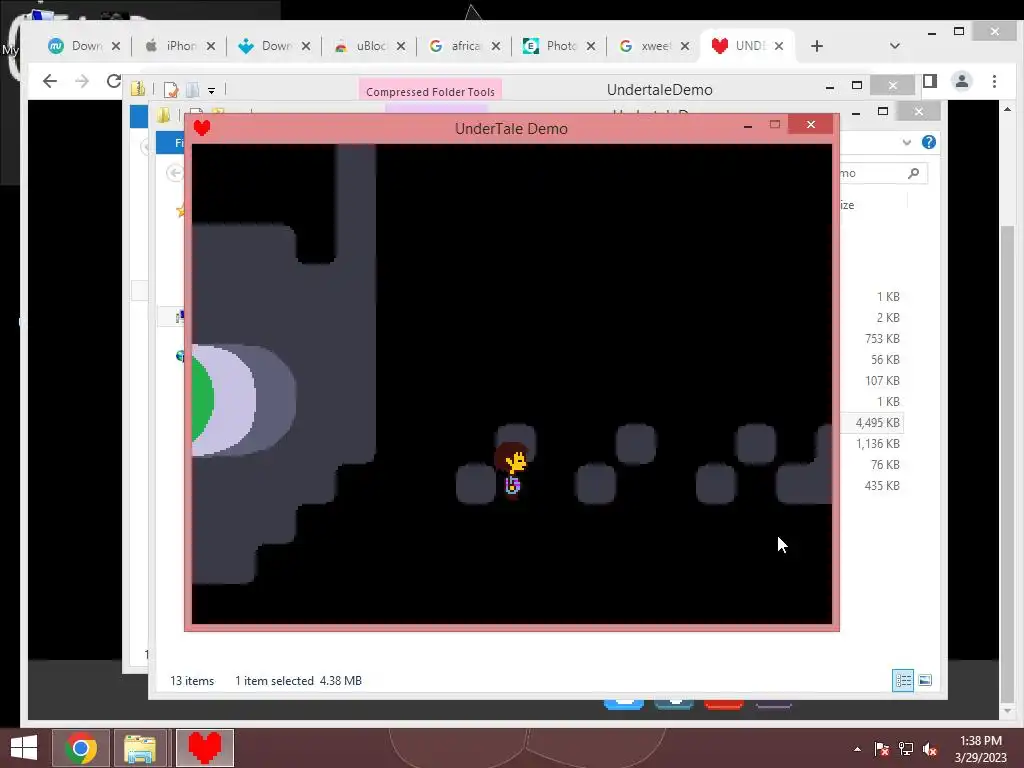1024x768 pixels.
Task: Open the network tray icon
Action: [906, 749]
